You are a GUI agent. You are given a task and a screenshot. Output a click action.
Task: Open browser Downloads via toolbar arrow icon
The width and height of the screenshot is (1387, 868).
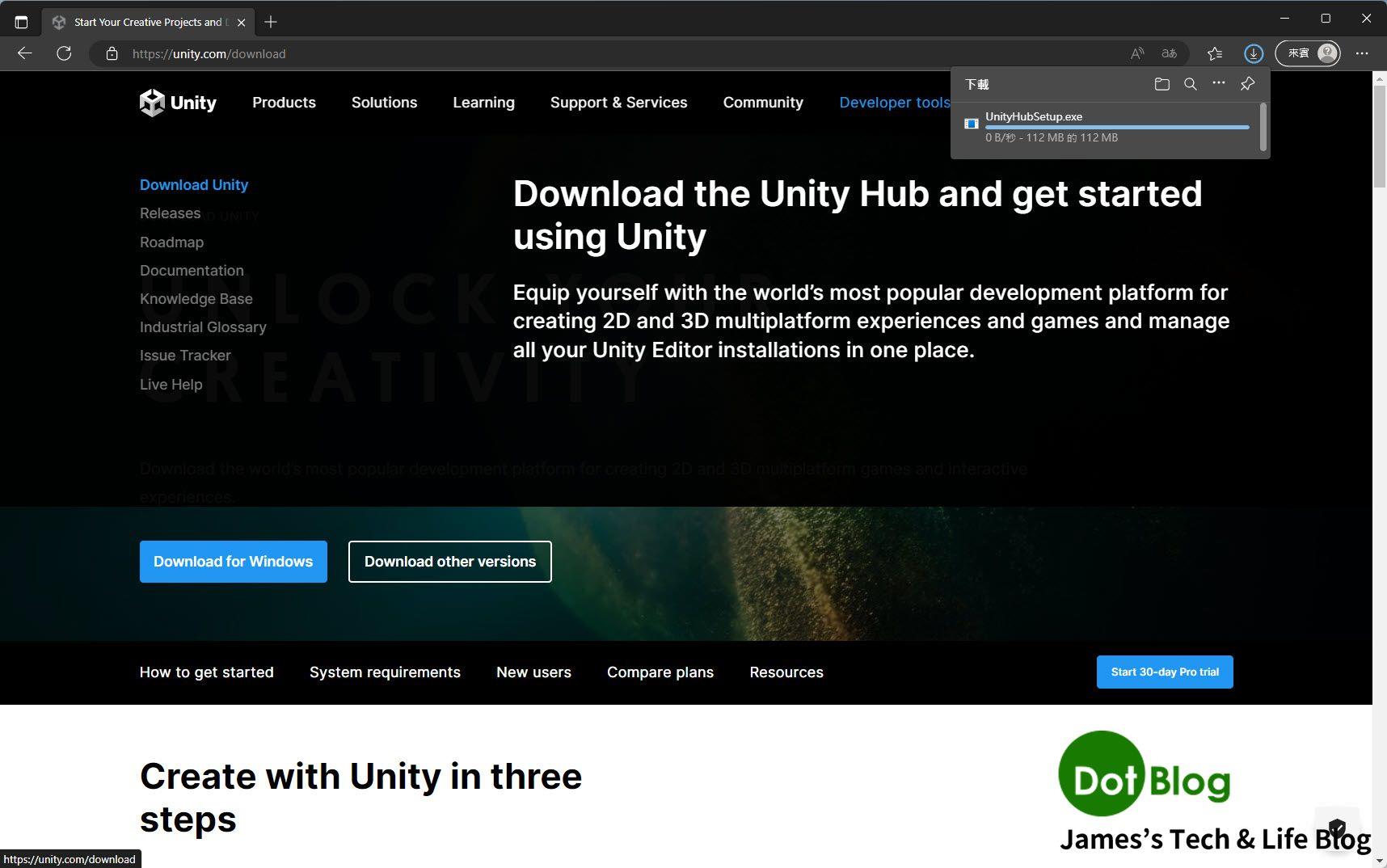tap(1253, 53)
